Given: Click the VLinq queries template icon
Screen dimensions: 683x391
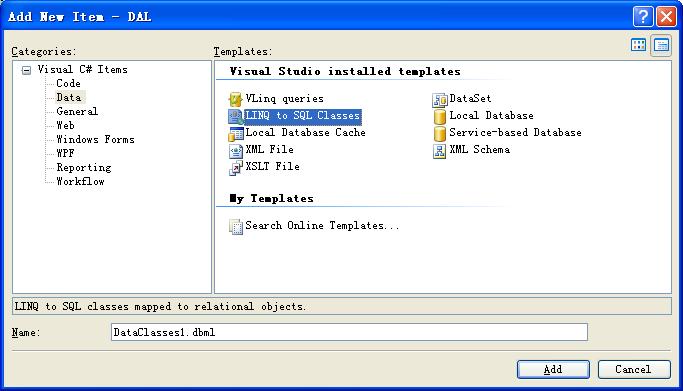Looking at the screenshot, I should click(235, 99).
